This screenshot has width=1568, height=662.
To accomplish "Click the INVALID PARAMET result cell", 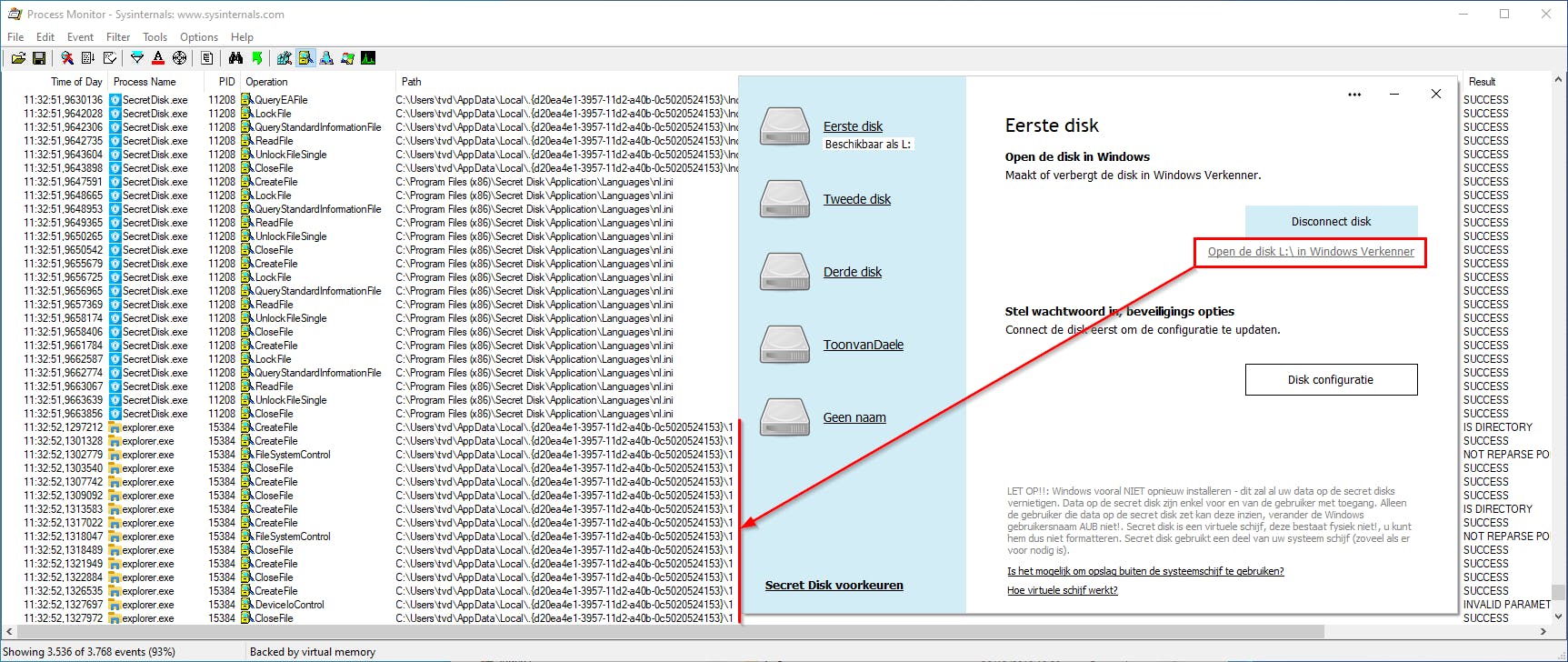I will (x=1506, y=605).
